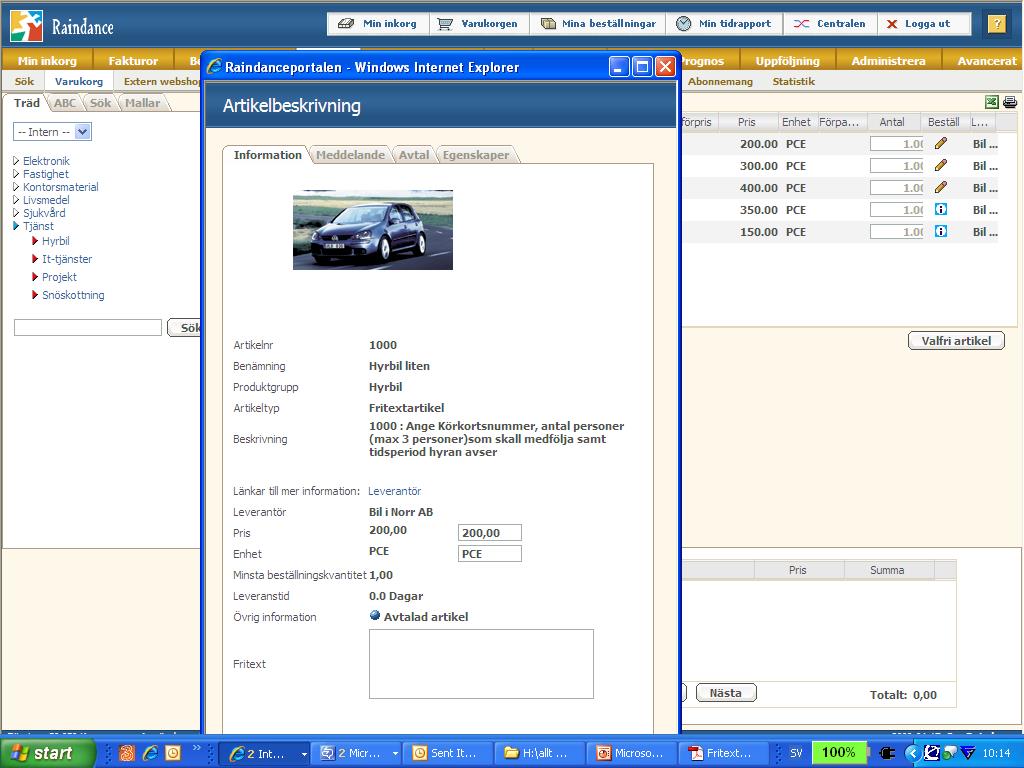Image resolution: width=1024 pixels, height=768 pixels.
Task: Follow the Leverantör link
Action: (x=394, y=491)
